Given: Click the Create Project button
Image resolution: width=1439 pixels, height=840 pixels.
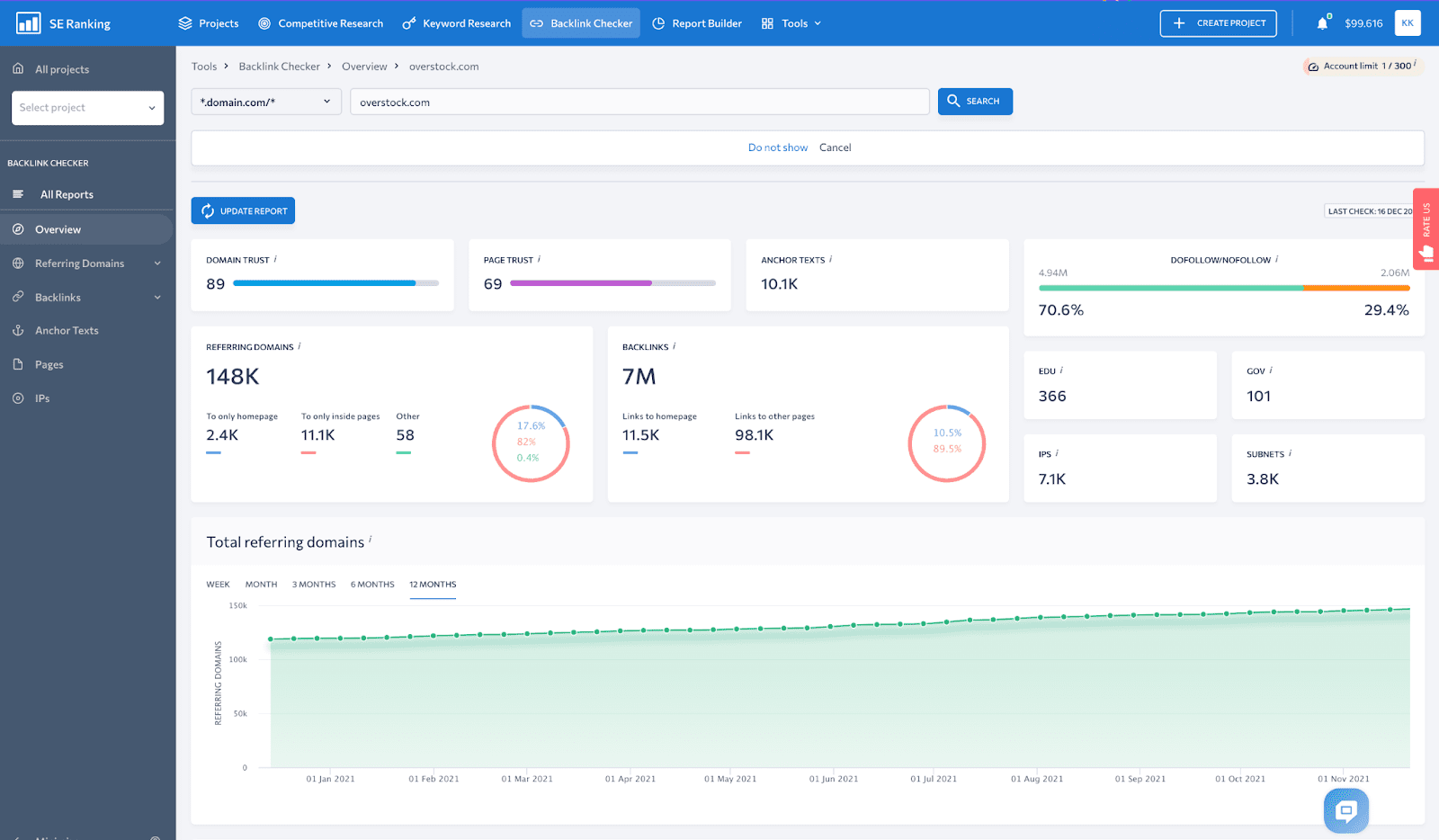Looking at the screenshot, I should (1218, 23).
